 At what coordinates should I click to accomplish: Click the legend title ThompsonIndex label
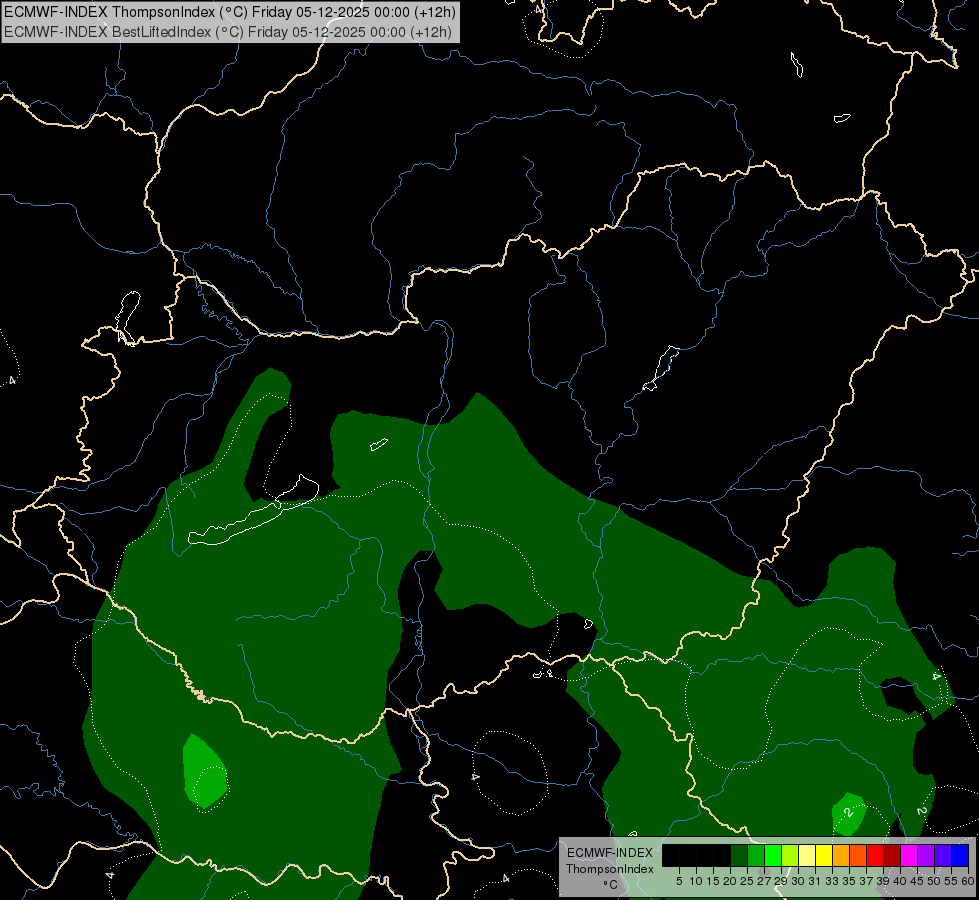click(610, 869)
